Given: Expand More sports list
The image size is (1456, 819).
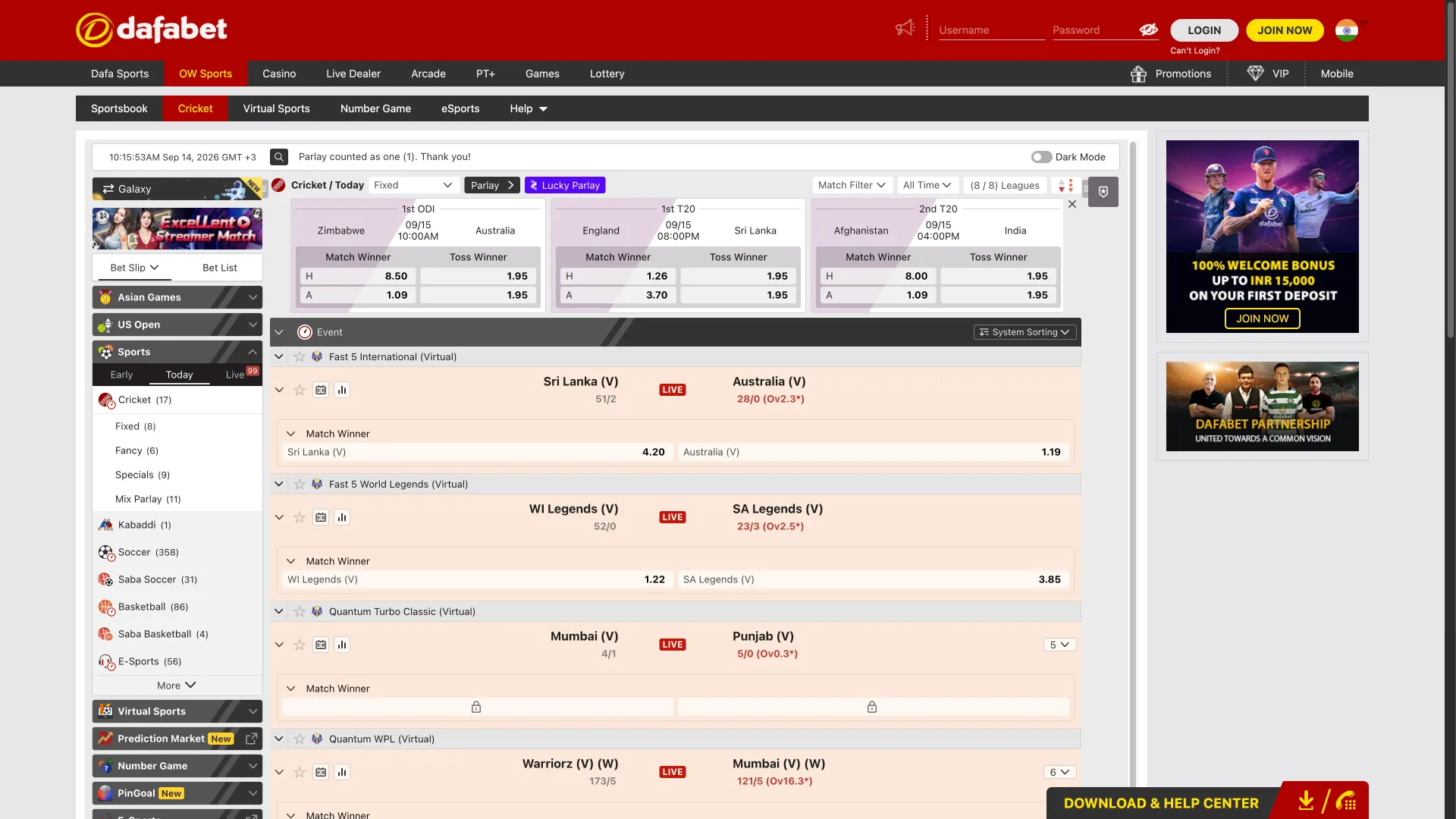Looking at the screenshot, I should [177, 686].
